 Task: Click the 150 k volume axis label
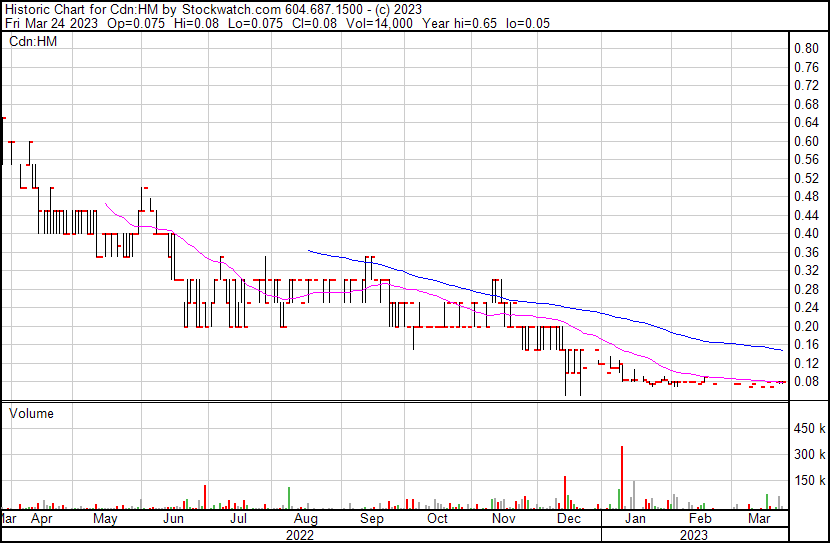[x=809, y=480]
